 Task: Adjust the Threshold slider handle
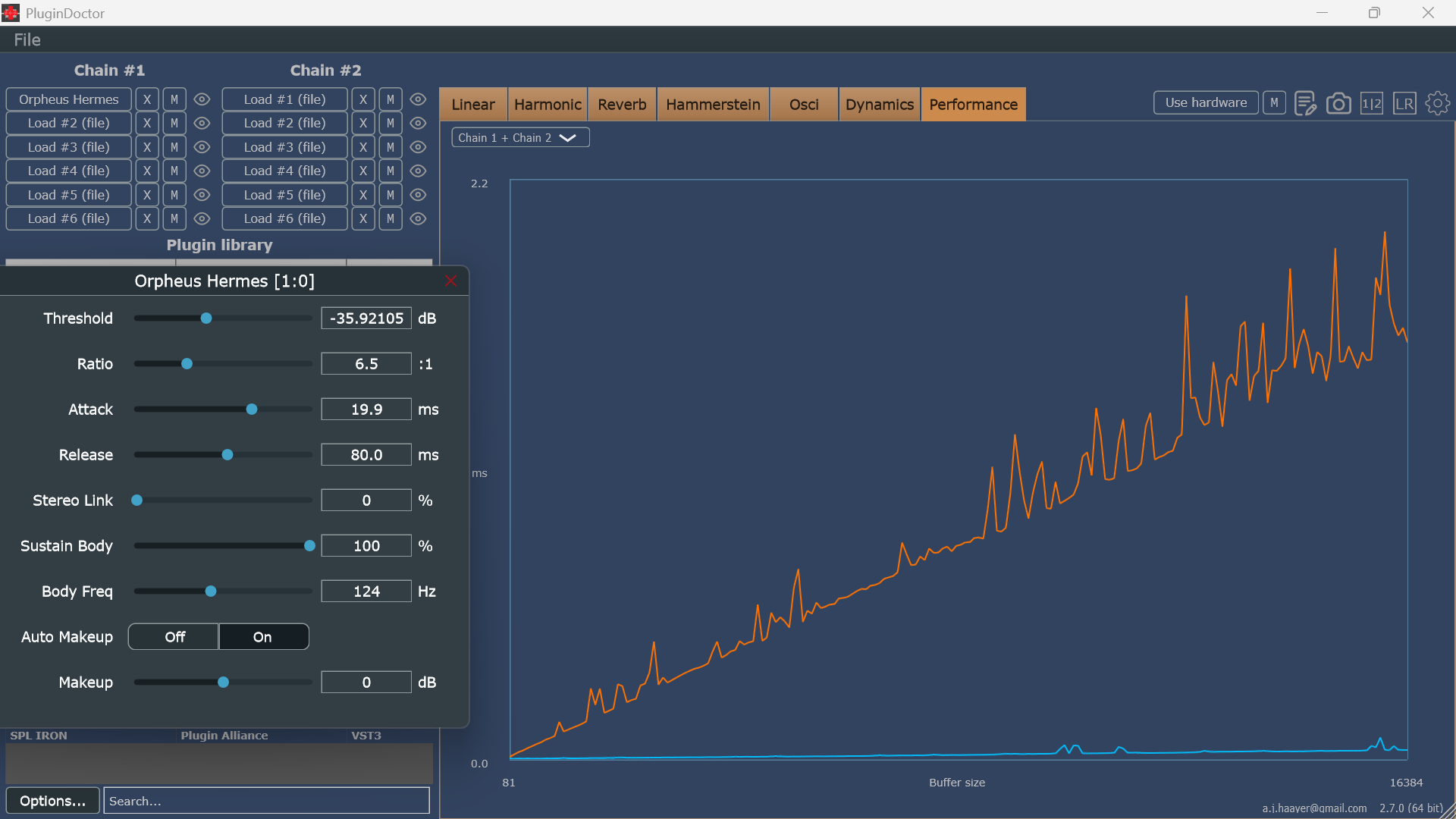(206, 318)
